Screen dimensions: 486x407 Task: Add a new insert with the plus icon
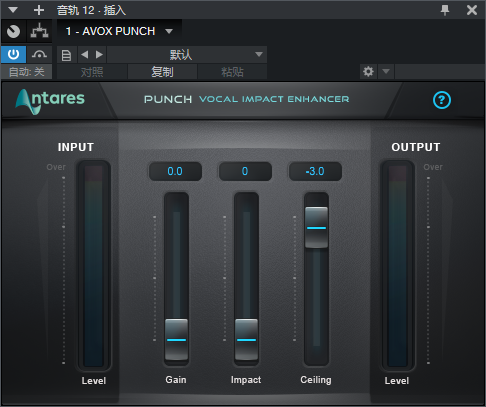coord(39,10)
